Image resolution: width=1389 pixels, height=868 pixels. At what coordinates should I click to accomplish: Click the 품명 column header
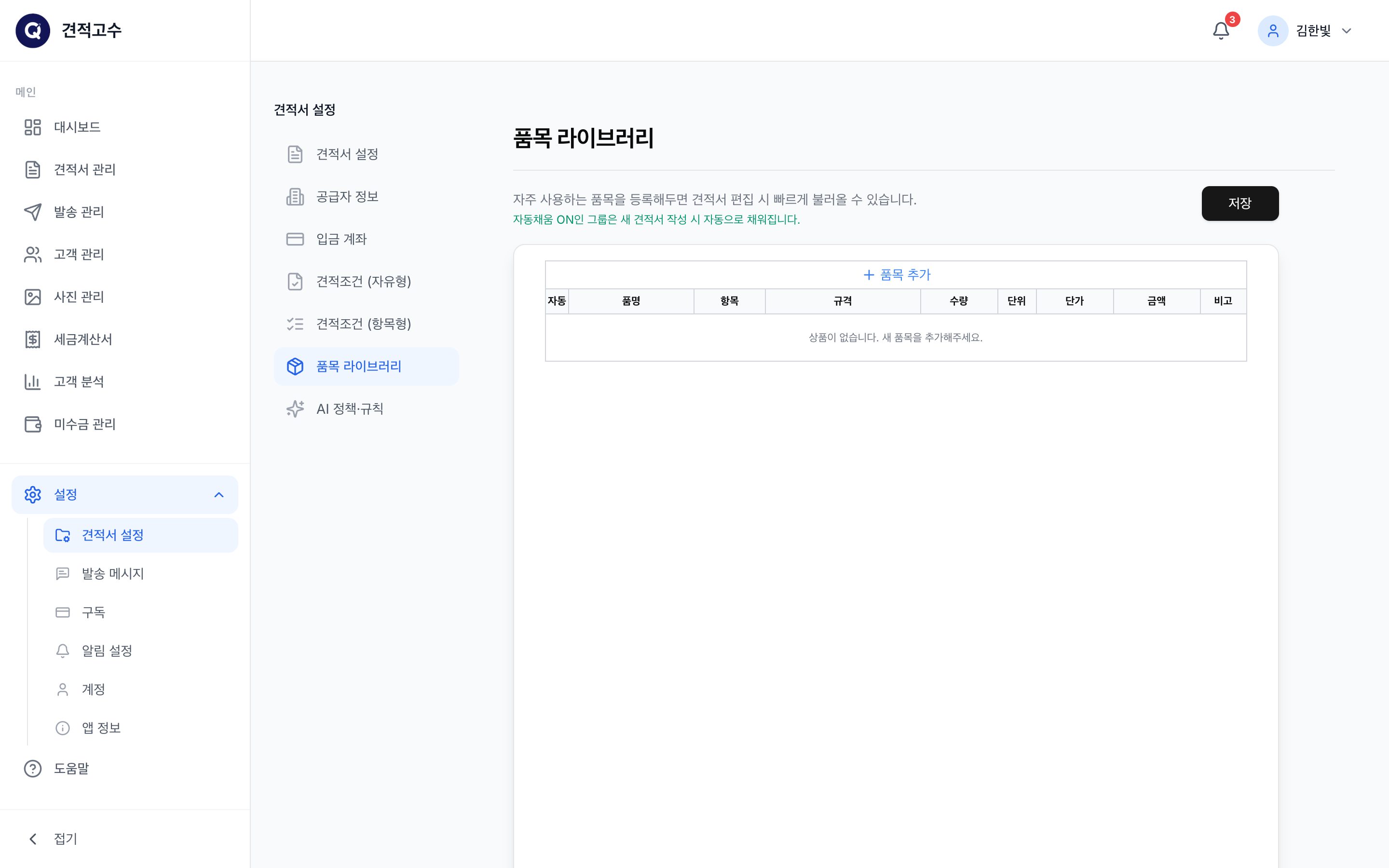point(631,301)
